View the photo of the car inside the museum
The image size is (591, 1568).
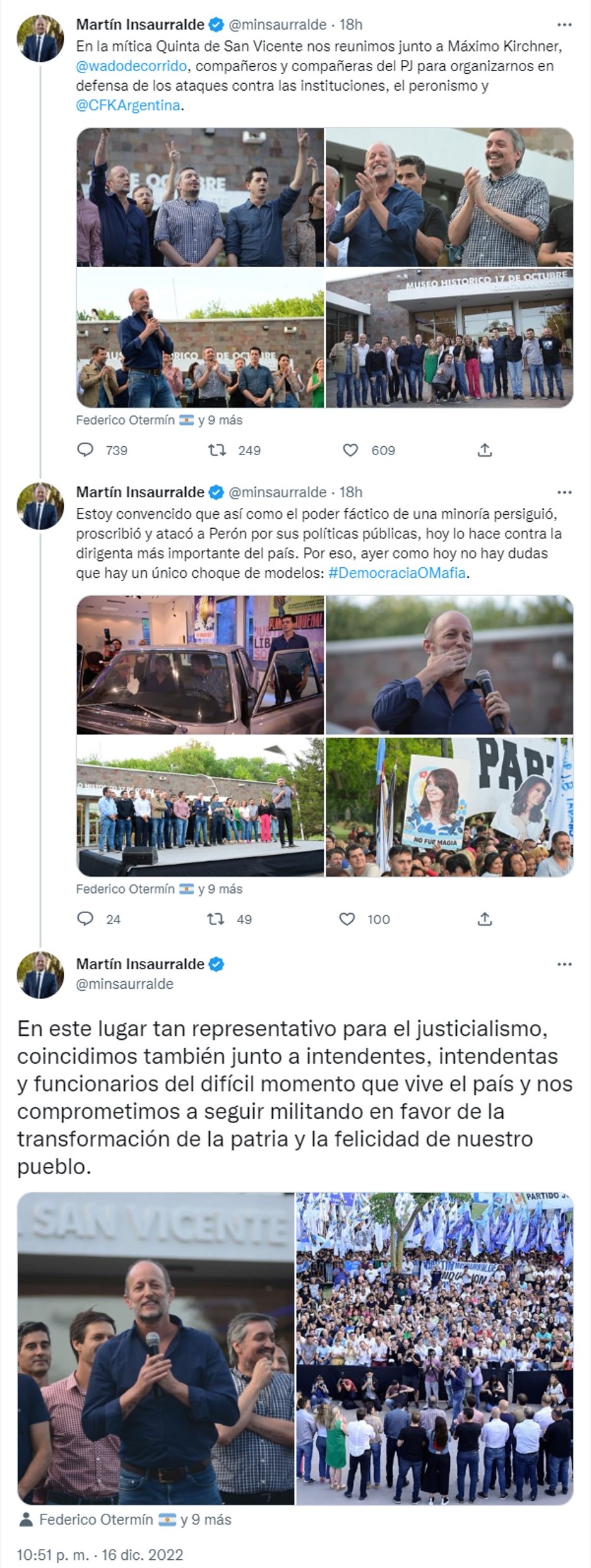pyautogui.click(x=200, y=665)
